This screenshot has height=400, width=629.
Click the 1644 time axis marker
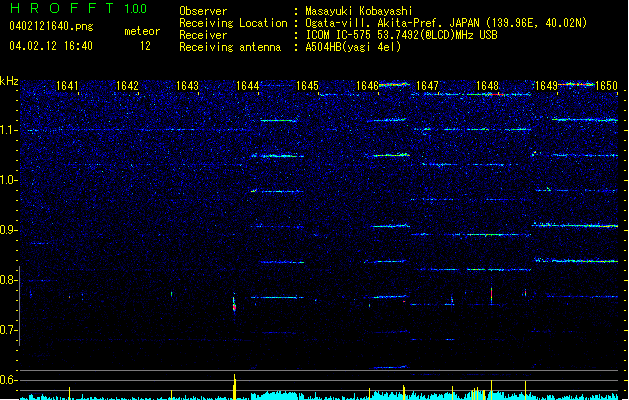(248, 86)
